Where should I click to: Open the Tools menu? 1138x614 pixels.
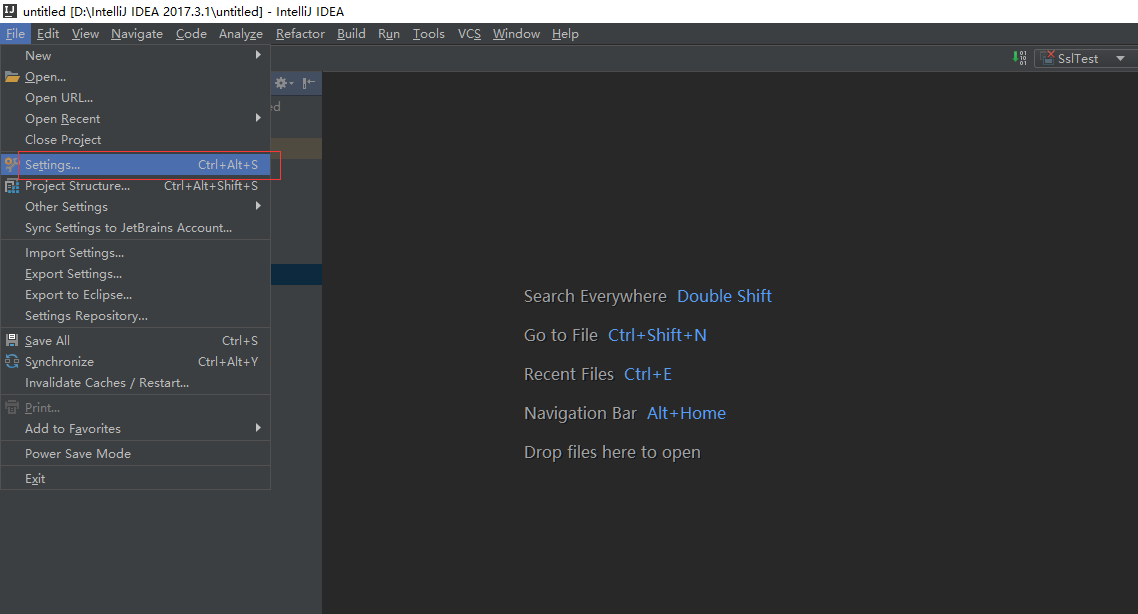[x=428, y=34]
